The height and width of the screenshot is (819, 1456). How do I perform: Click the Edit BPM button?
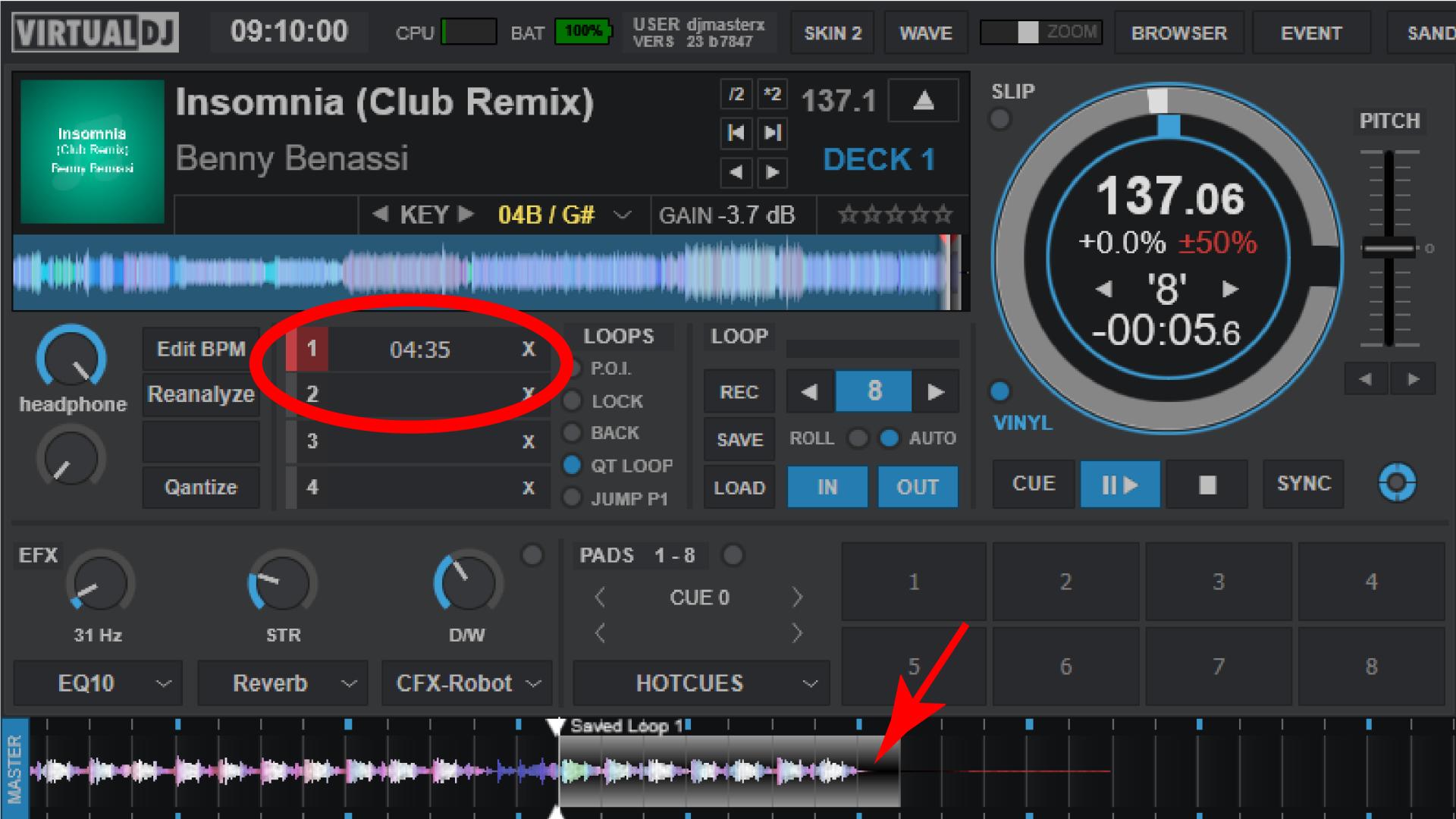click(201, 349)
